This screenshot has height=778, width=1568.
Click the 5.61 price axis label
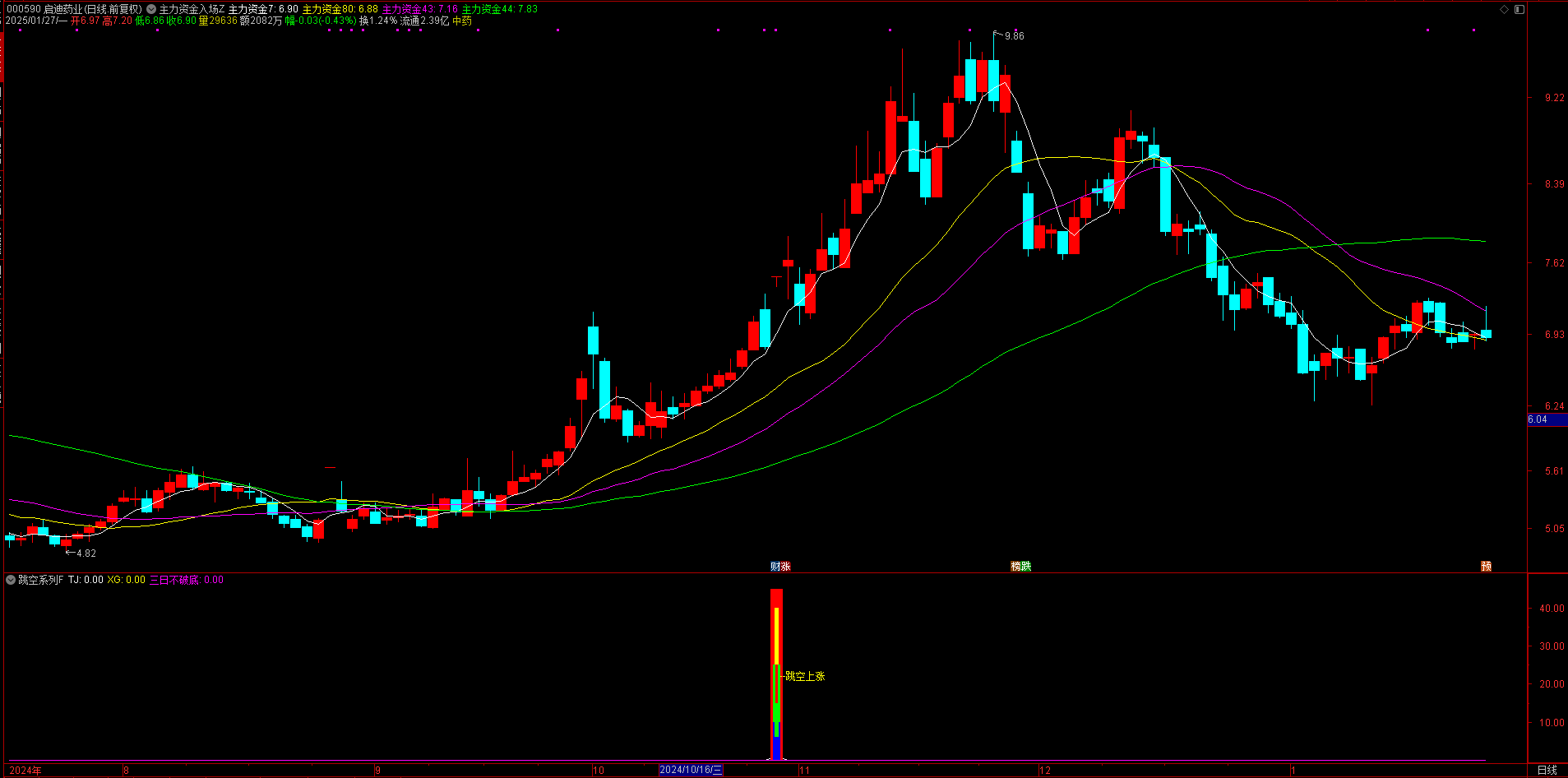click(x=1554, y=471)
